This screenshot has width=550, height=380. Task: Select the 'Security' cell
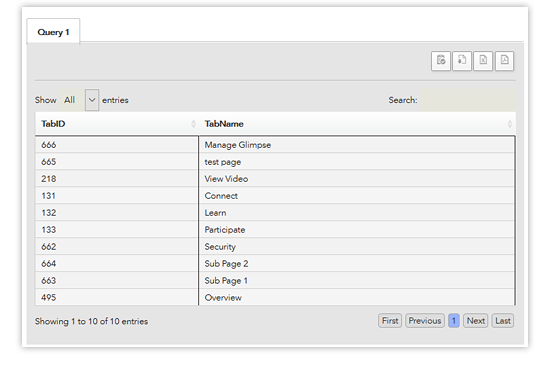click(x=357, y=247)
